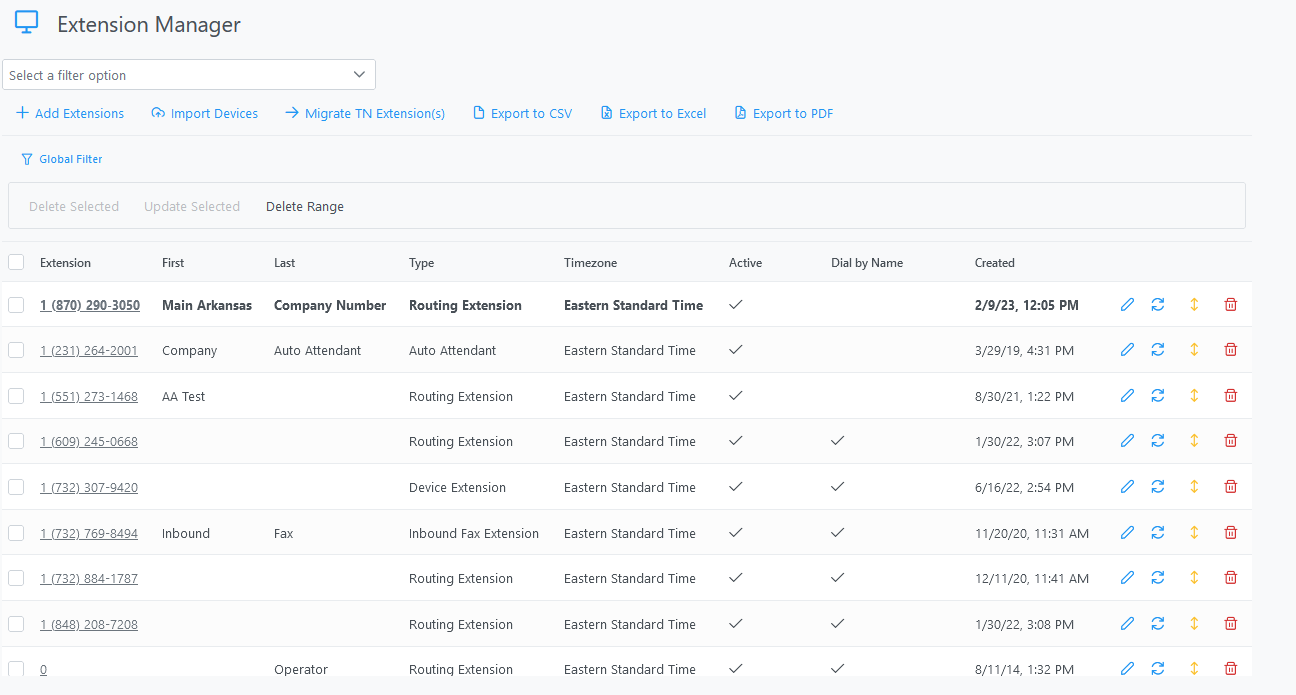
Task: Edit extension 1 (609) 245-0668
Action: (1128, 441)
